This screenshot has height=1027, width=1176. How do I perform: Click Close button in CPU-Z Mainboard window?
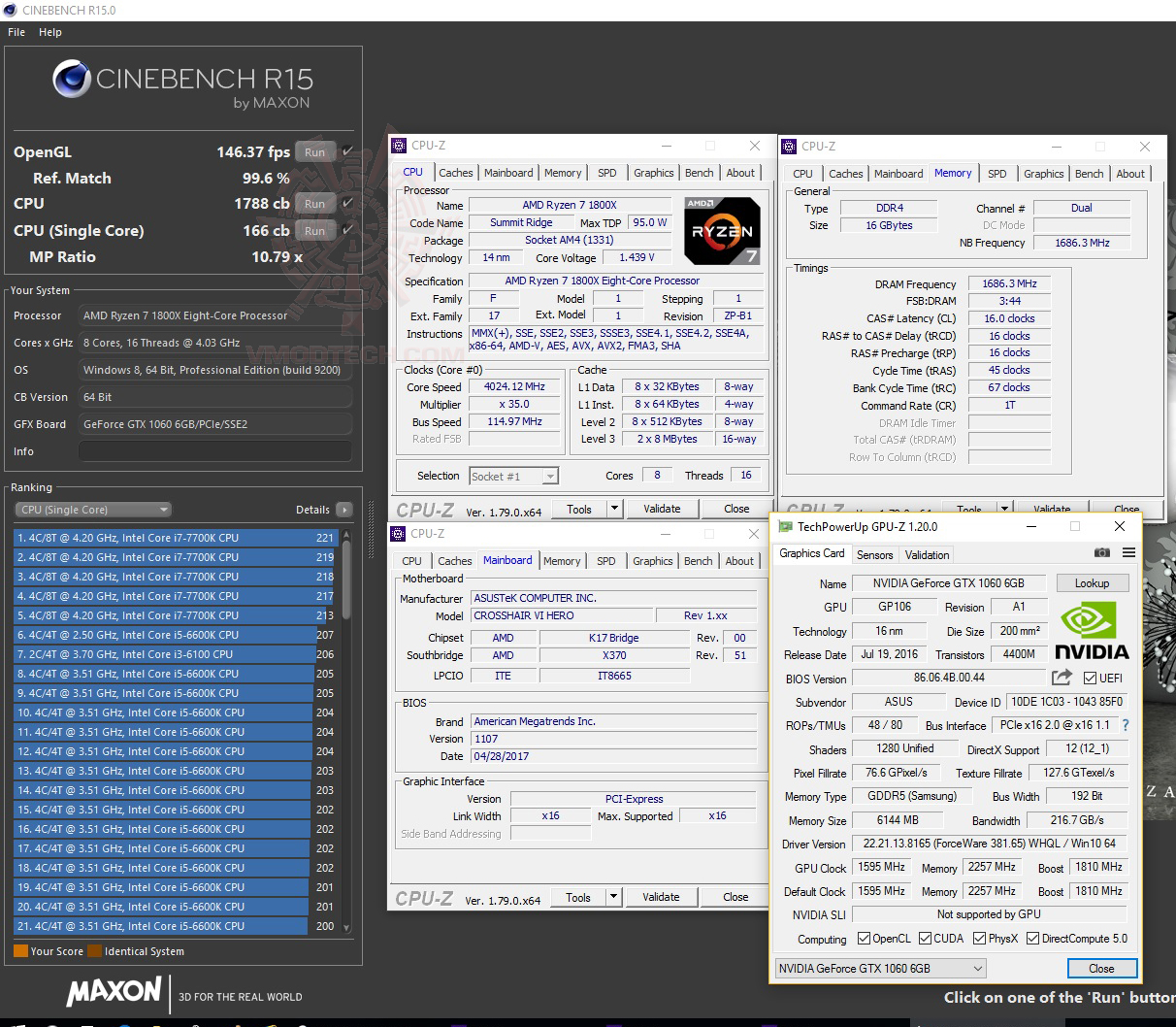735,897
